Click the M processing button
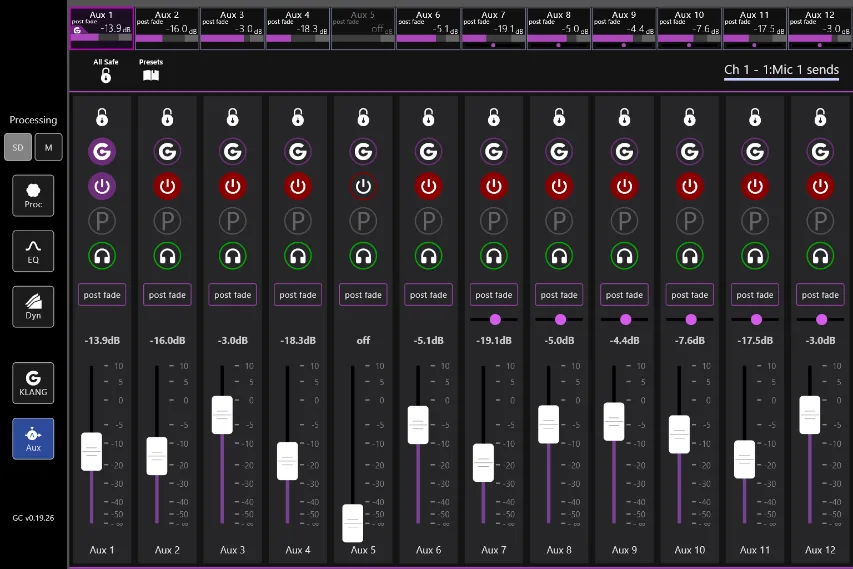 click(x=48, y=147)
